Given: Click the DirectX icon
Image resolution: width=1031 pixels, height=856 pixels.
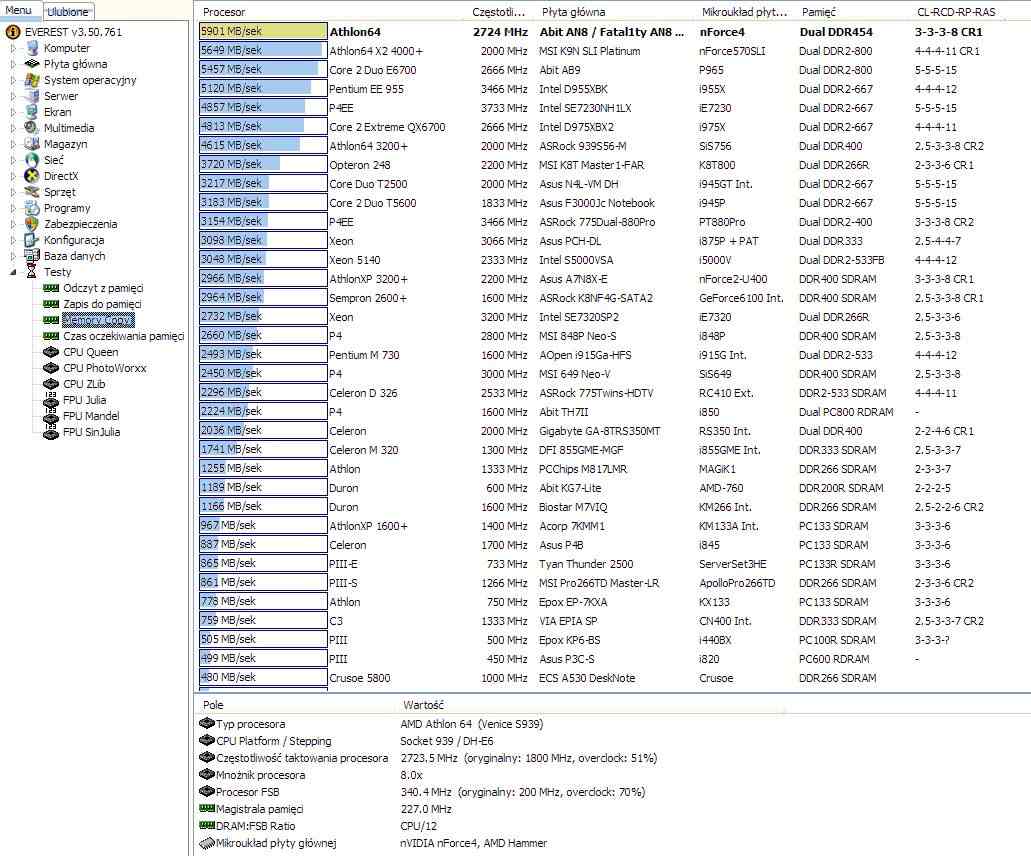Looking at the screenshot, I should pos(32,176).
